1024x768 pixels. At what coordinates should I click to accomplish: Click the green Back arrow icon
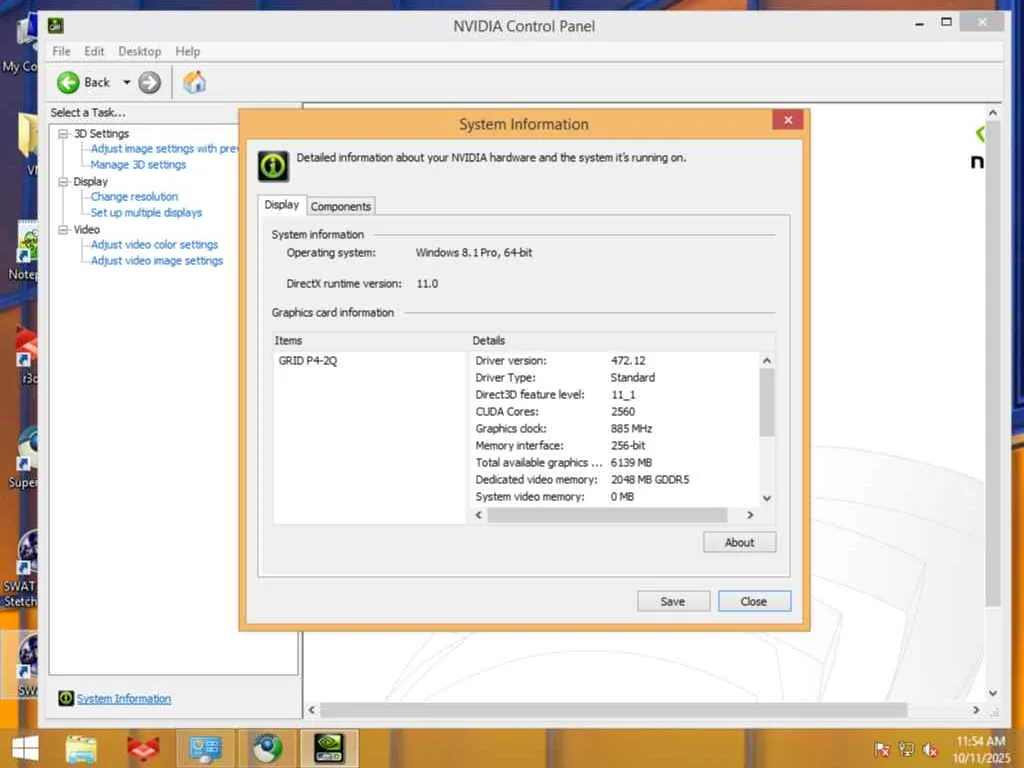(68, 83)
